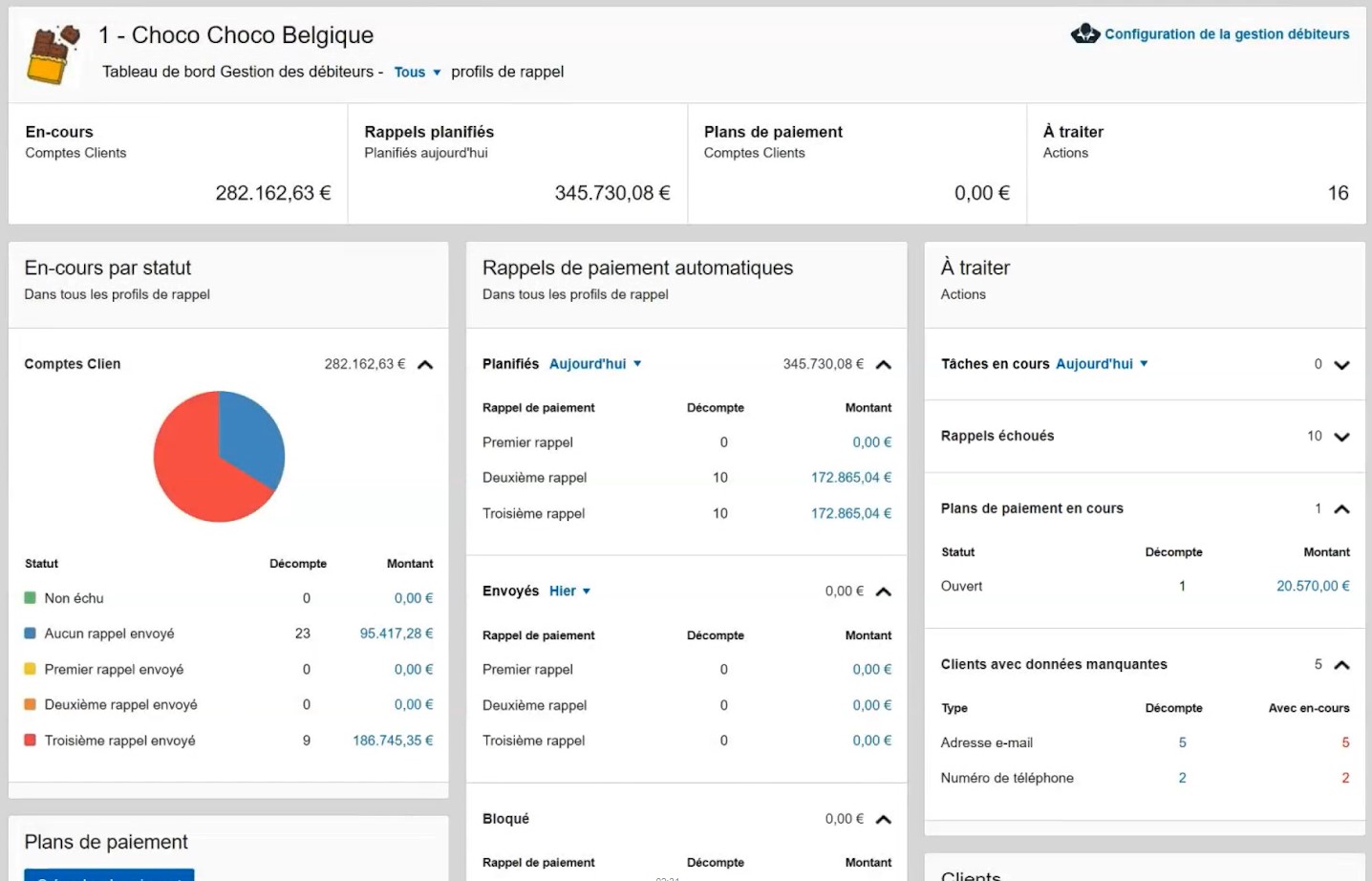Collapse Clients avec données manquantes section

[x=1341, y=665]
